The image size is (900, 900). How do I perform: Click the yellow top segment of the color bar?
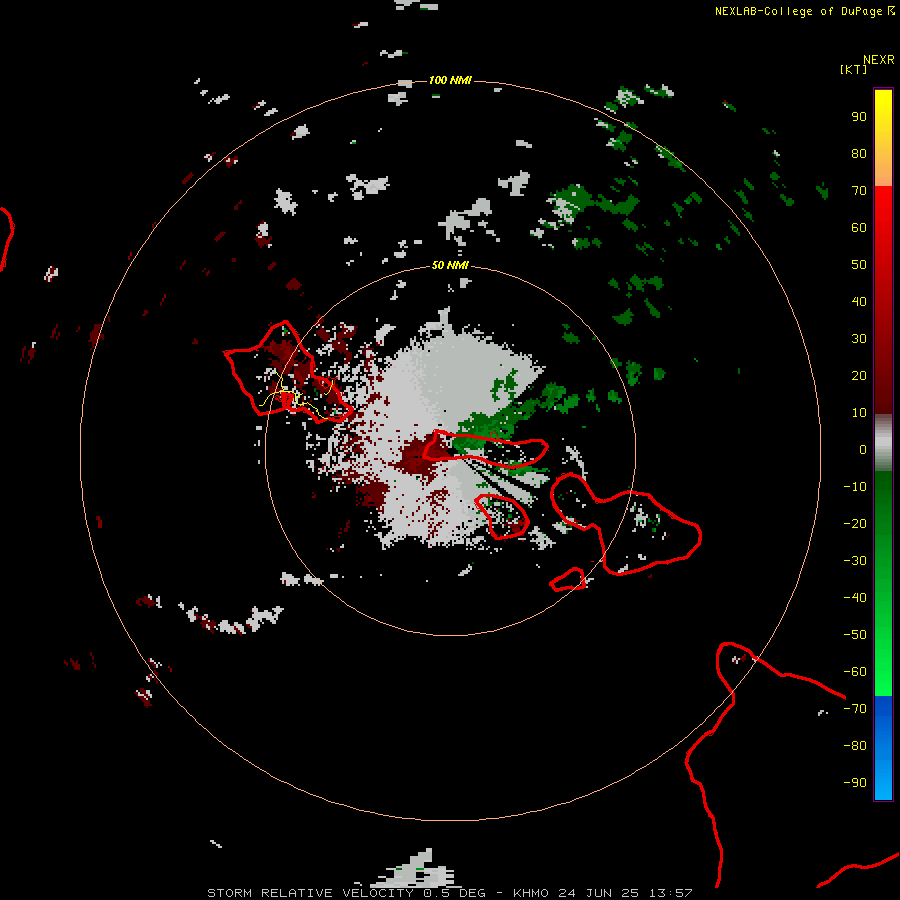[x=883, y=138]
